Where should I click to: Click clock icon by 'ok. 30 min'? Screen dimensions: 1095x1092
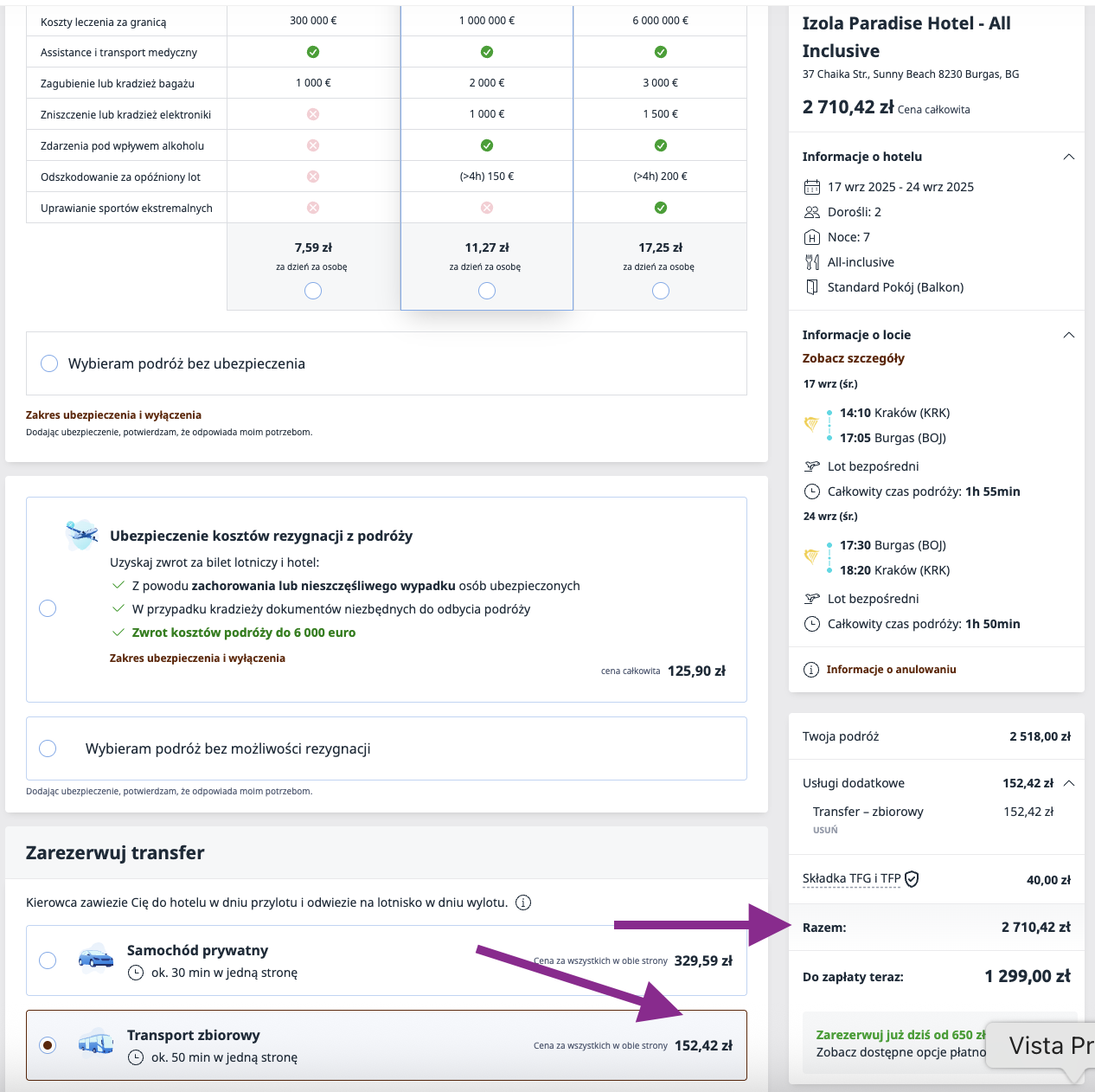tap(136, 973)
